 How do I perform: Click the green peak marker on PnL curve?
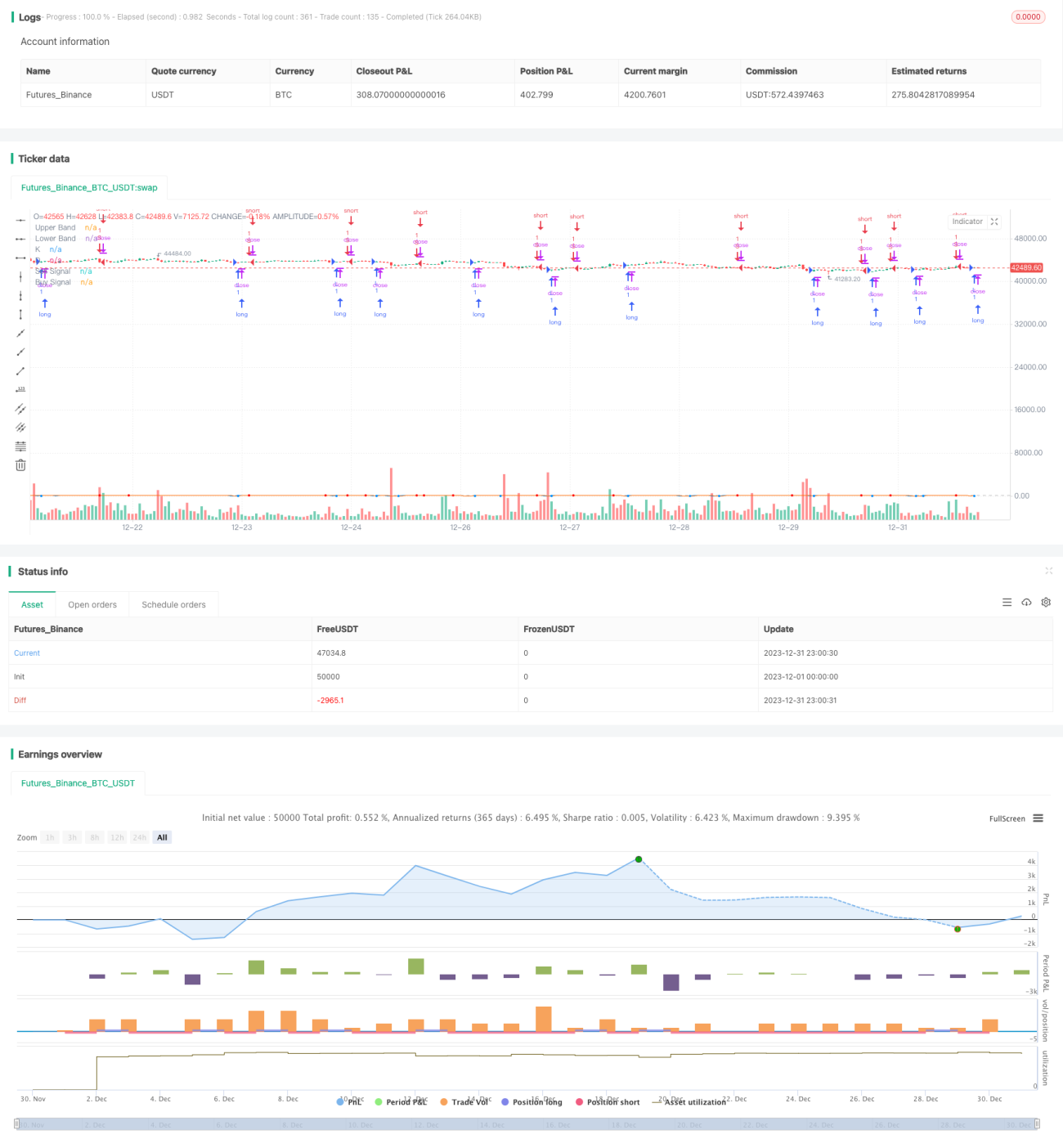click(639, 859)
